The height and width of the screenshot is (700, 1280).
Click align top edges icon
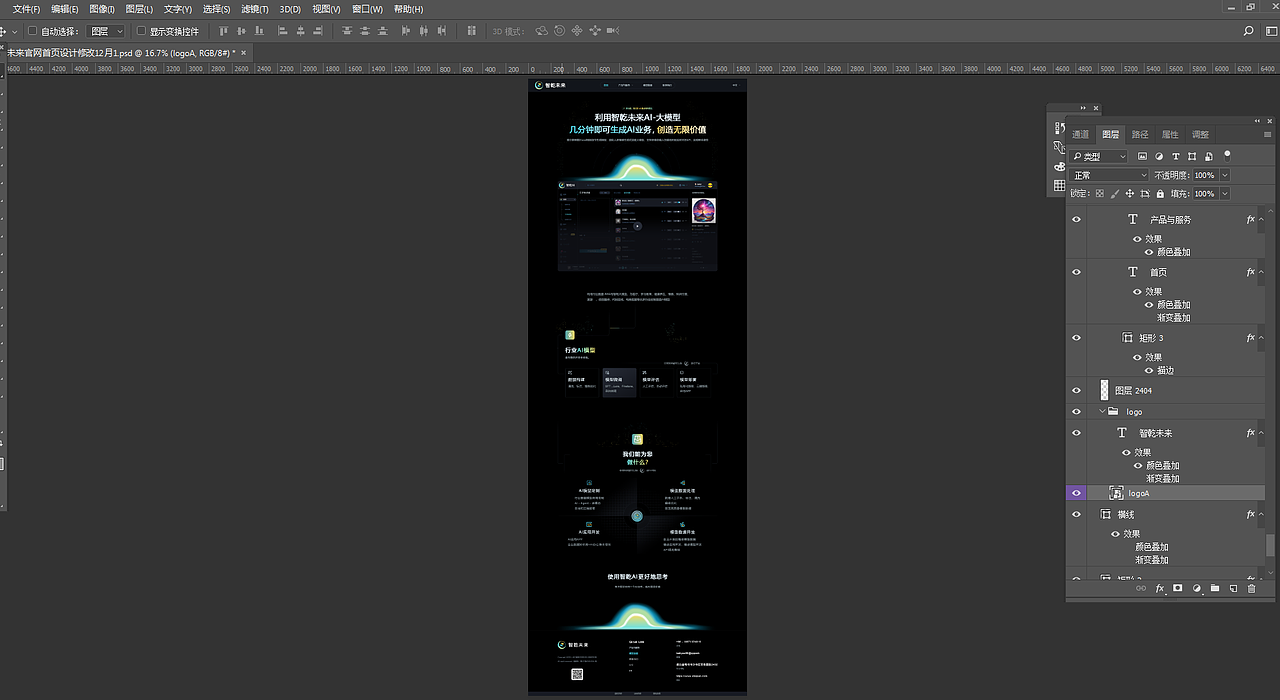pyautogui.click(x=224, y=31)
